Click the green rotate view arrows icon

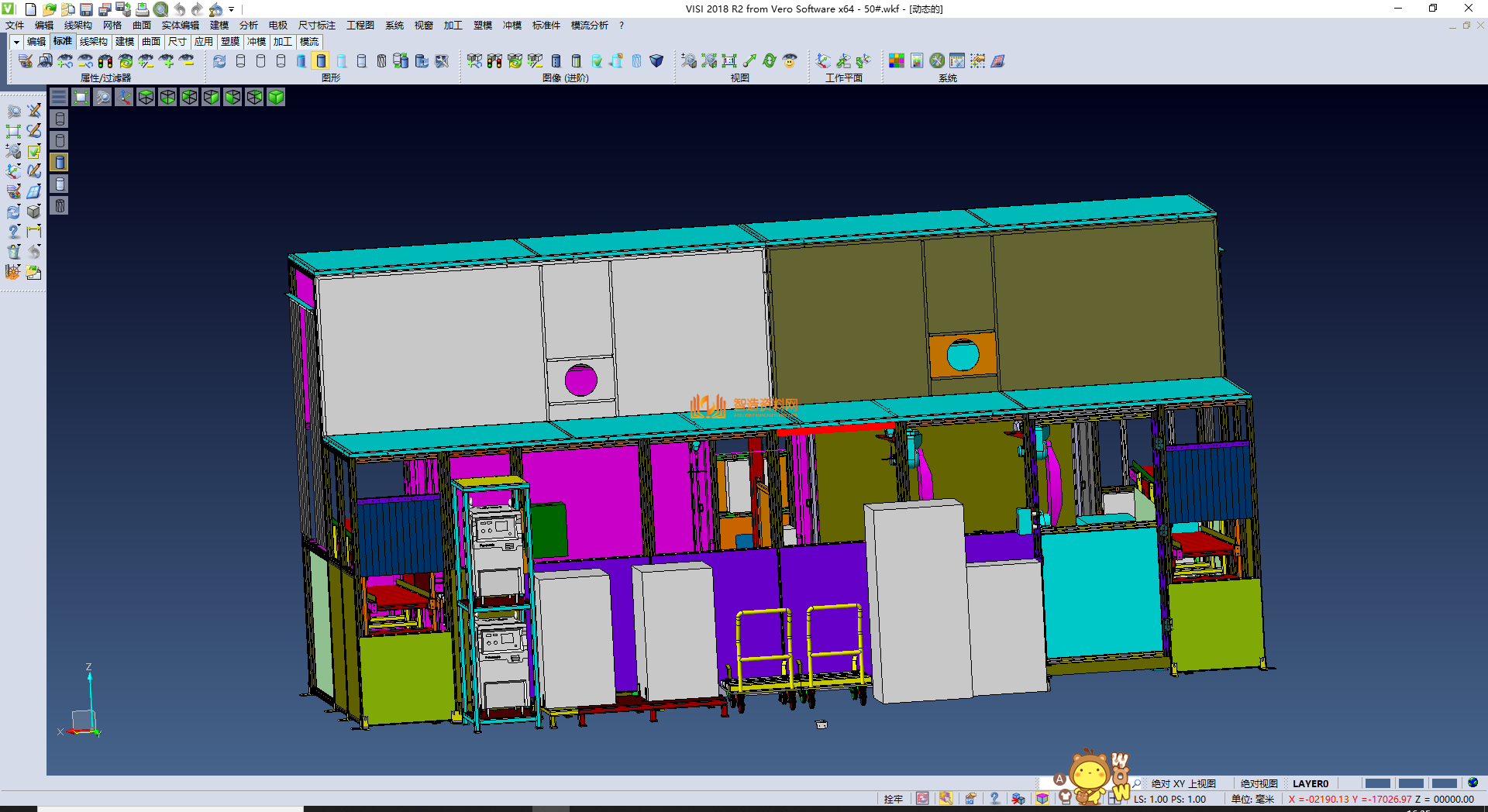(x=770, y=60)
